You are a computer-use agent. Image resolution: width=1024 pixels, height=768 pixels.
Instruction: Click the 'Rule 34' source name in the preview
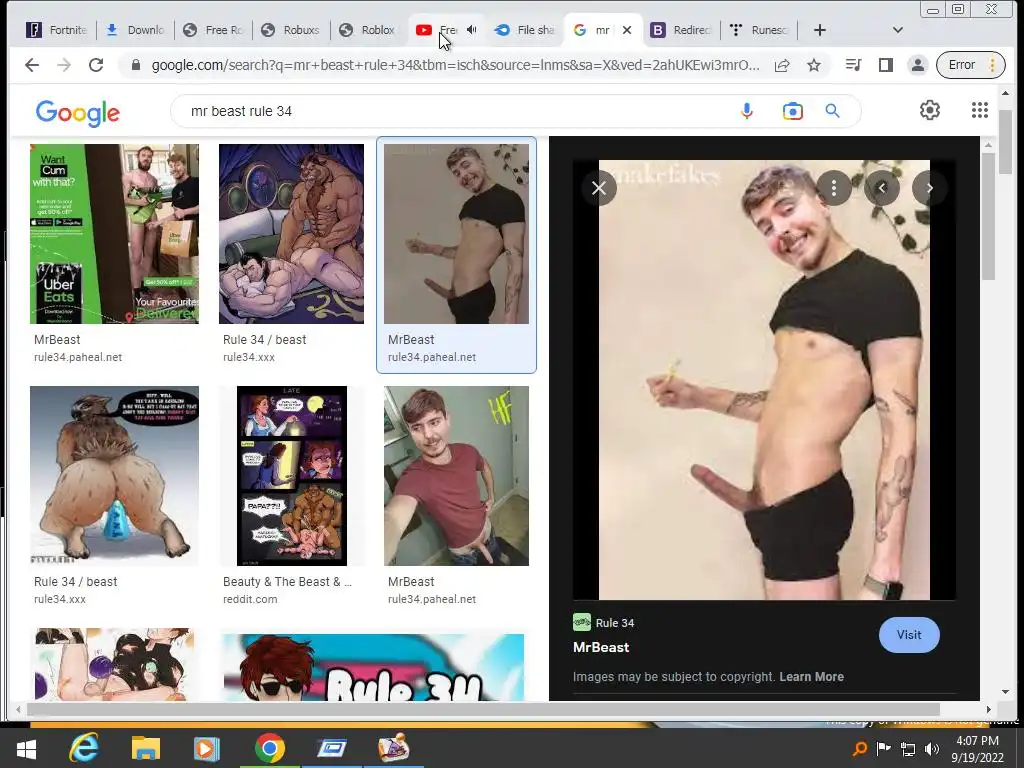615,623
